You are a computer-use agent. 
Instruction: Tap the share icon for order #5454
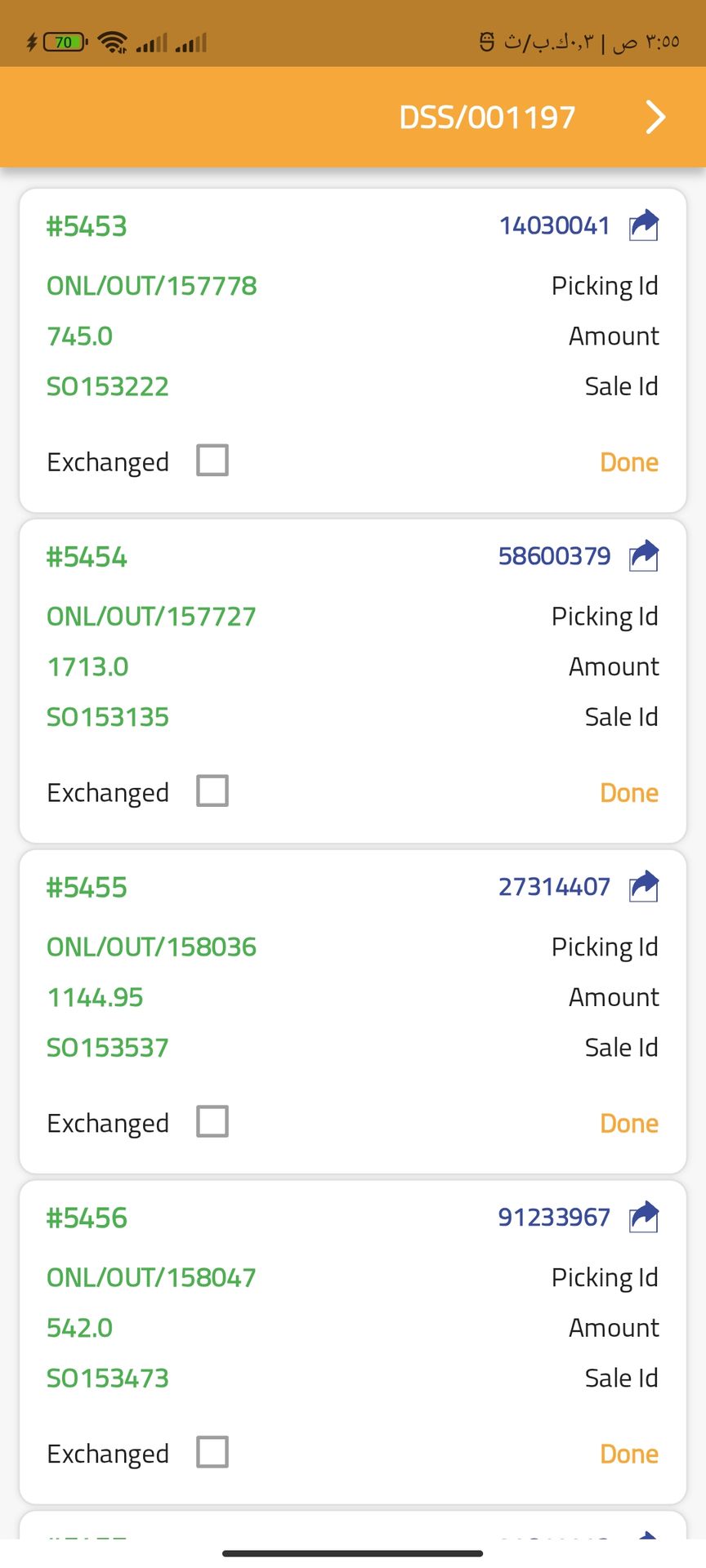[x=644, y=556]
